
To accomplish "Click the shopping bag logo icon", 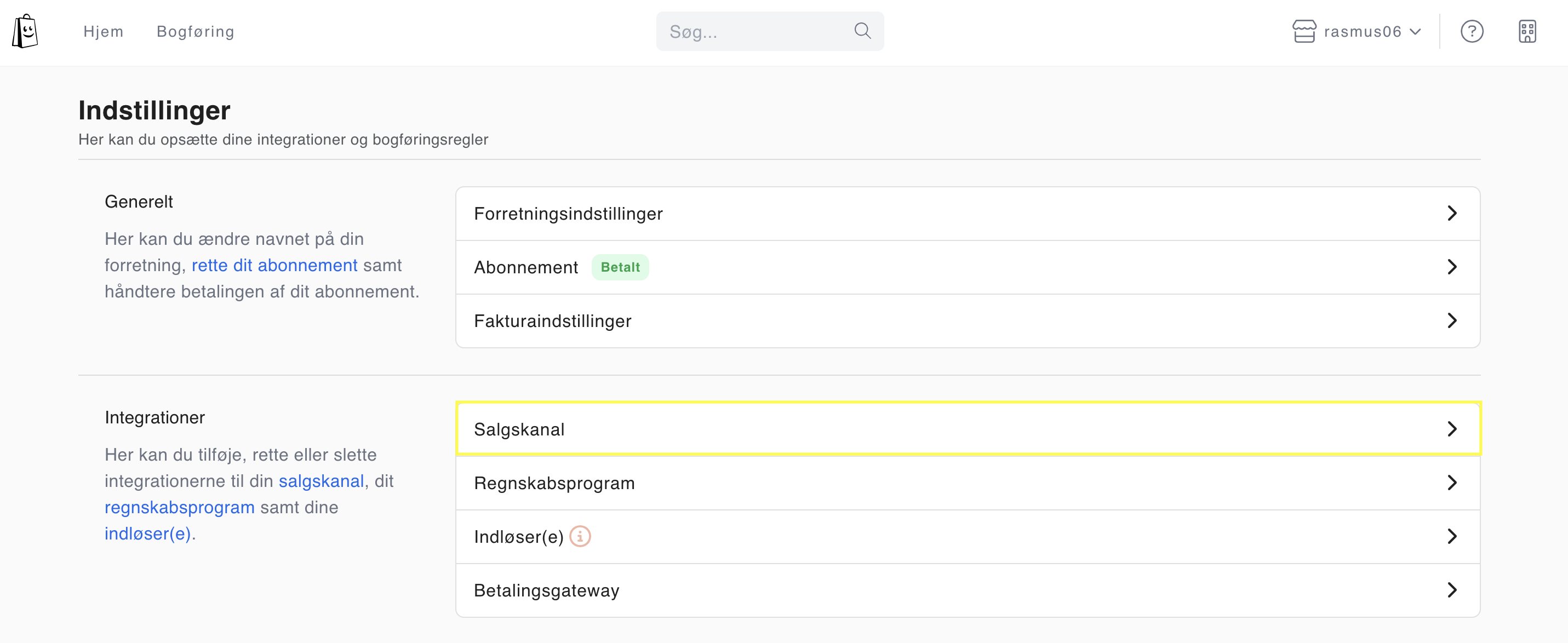I will 25,31.
